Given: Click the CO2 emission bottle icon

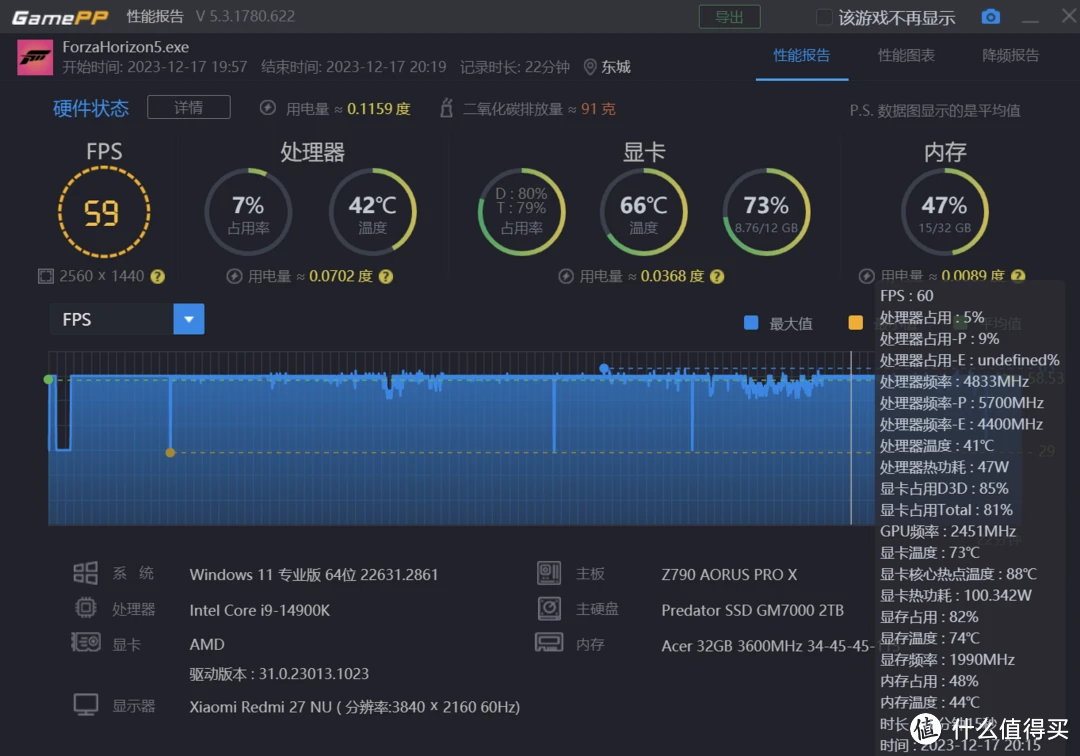Looking at the screenshot, I should pyautogui.click(x=446, y=108).
